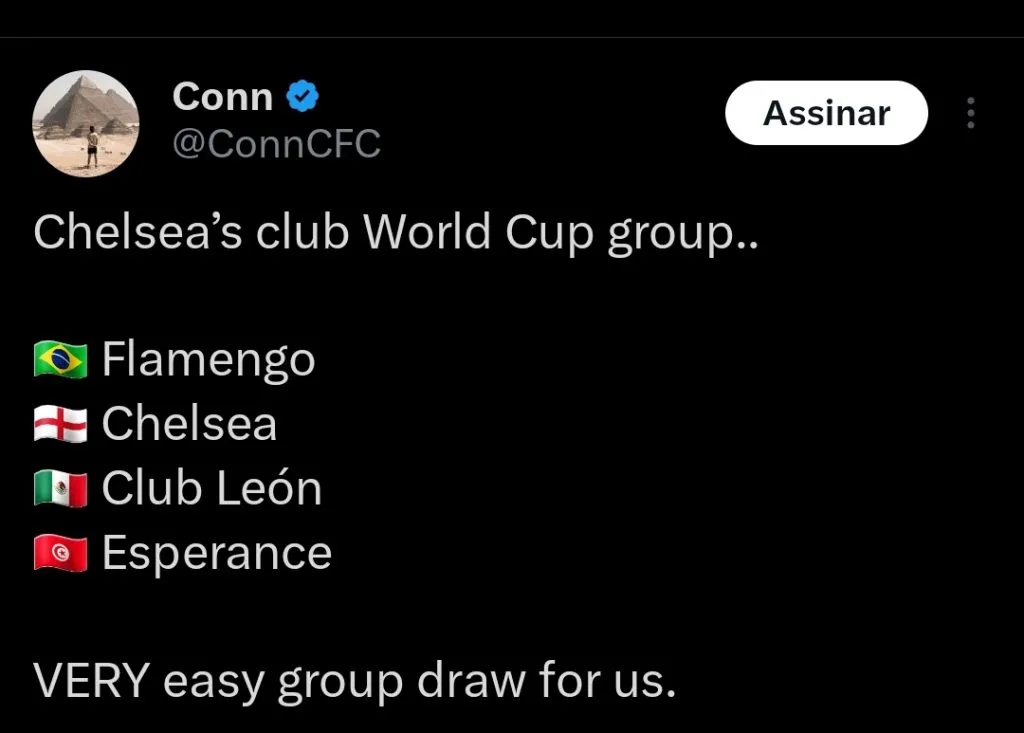1024x733 pixels.
Task: Click the blue verified badge next to Conn
Action: [303, 97]
